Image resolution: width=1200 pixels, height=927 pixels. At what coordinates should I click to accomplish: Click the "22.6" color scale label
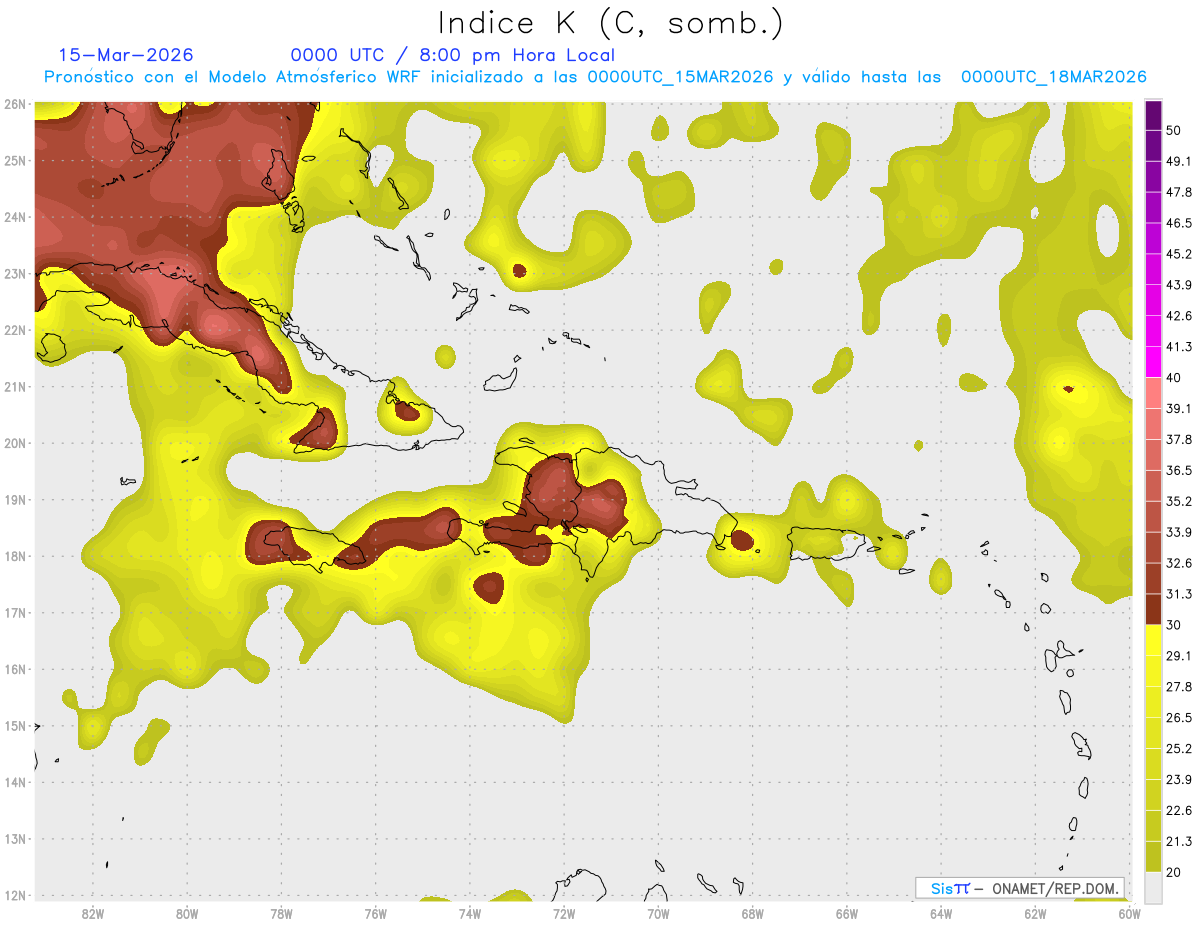click(x=1179, y=810)
